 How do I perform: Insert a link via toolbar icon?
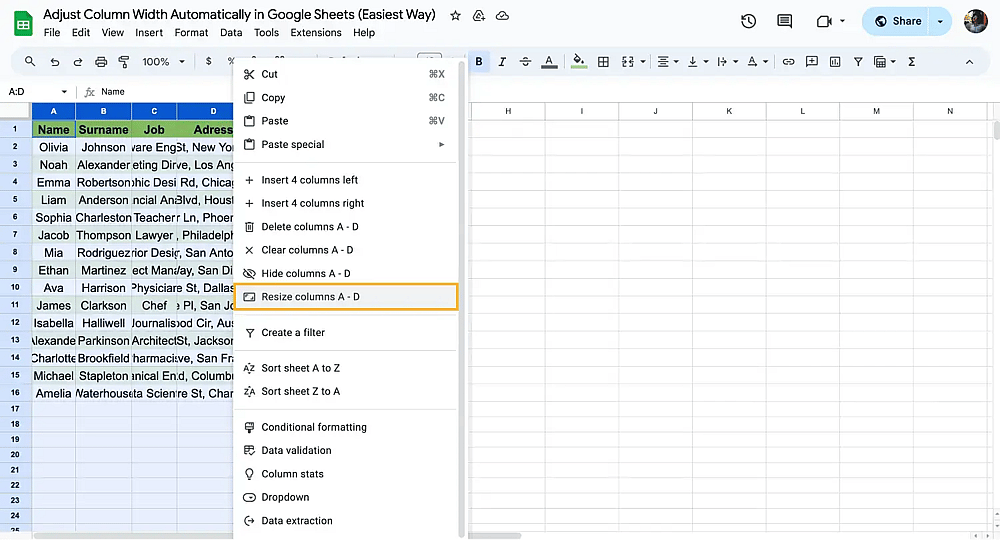(788, 62)
